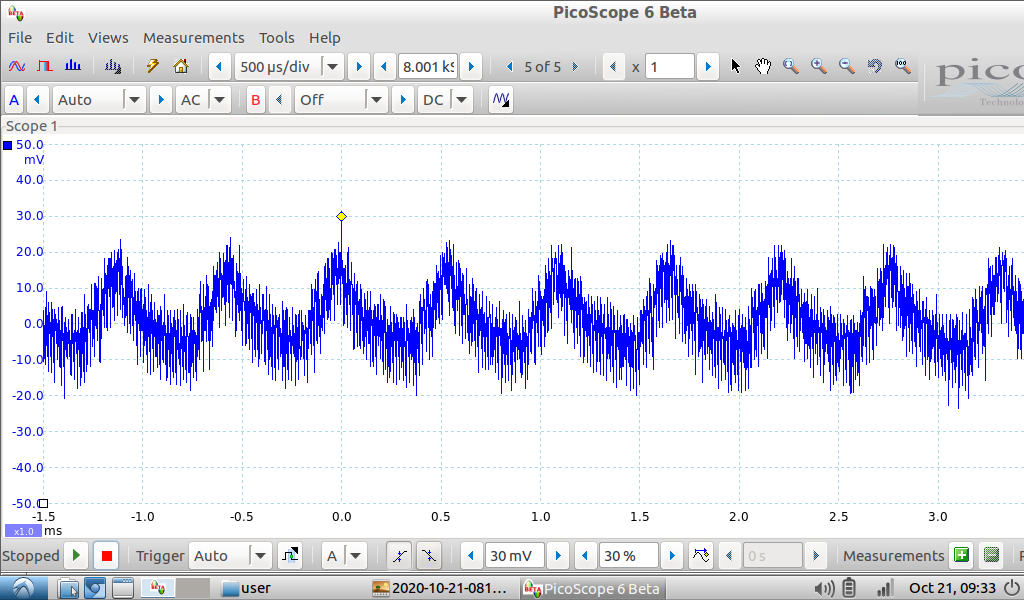1024x600 pixels.
Task: Switch to oscilloscope mode icon
Action: tap(16, 67)
